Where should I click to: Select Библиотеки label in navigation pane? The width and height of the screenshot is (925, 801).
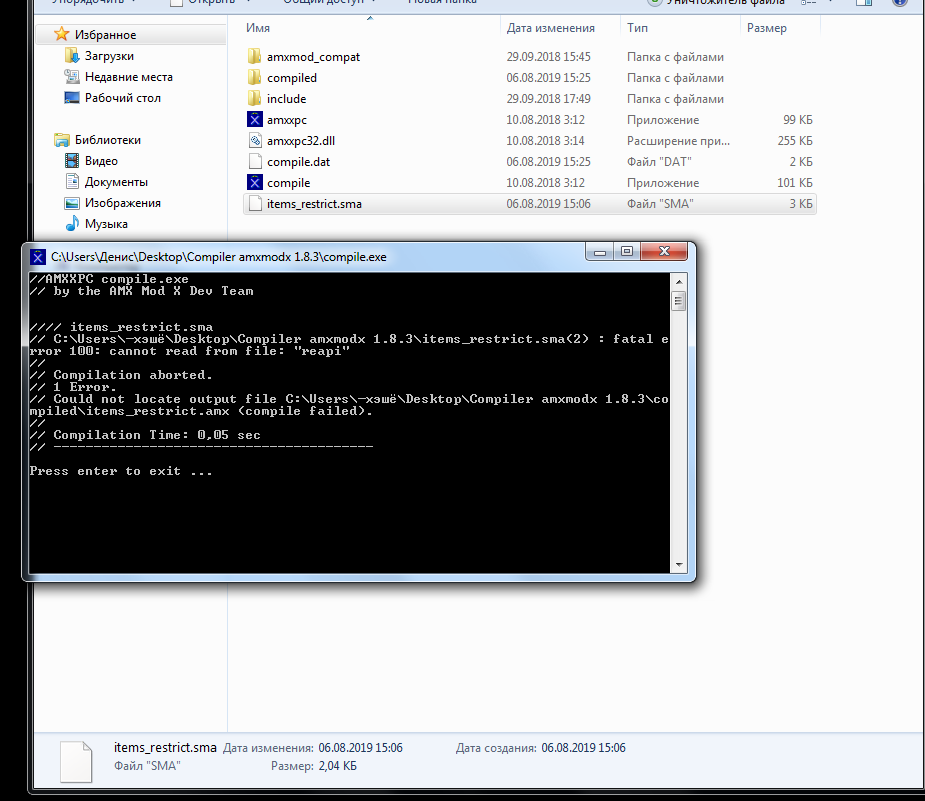(108, 140)
